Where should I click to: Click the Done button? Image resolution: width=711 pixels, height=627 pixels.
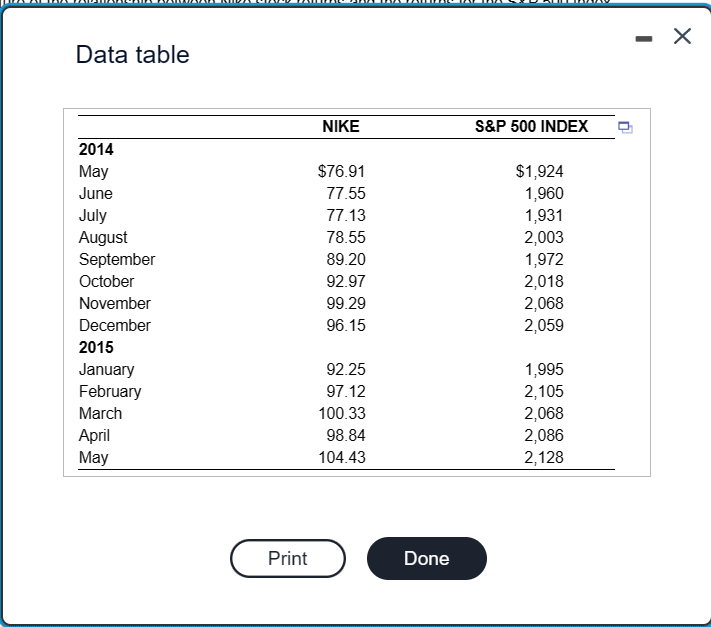coord(427,558)
